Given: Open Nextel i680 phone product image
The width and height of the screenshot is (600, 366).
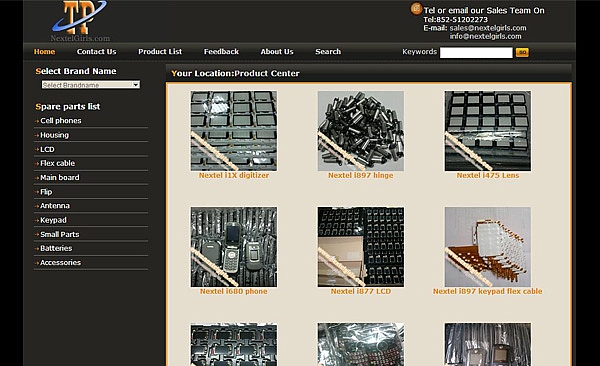Looking at the screenshot, I should (234, 247).
